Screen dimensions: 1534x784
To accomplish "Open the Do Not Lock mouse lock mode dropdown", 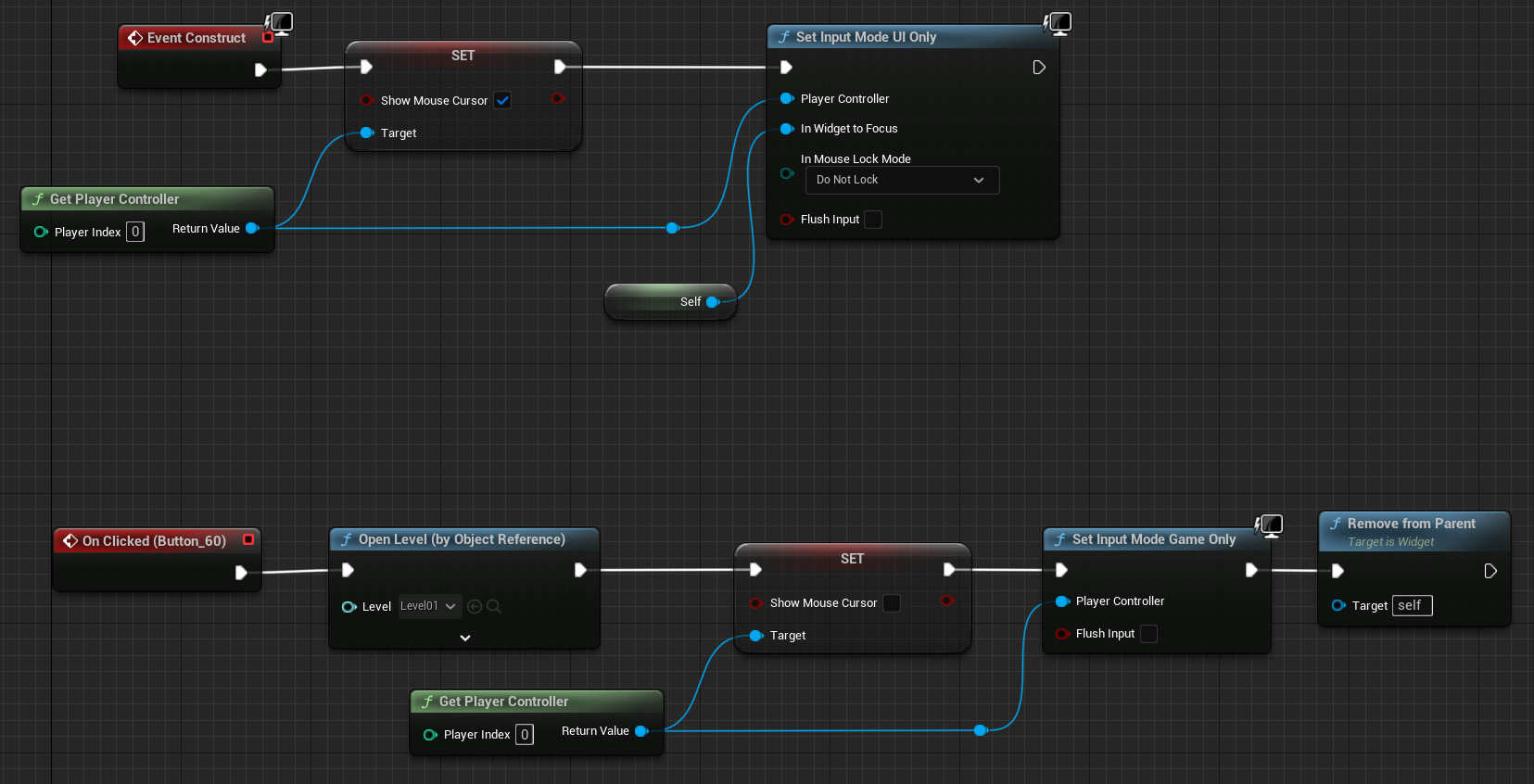I will (x=902, y=180).
